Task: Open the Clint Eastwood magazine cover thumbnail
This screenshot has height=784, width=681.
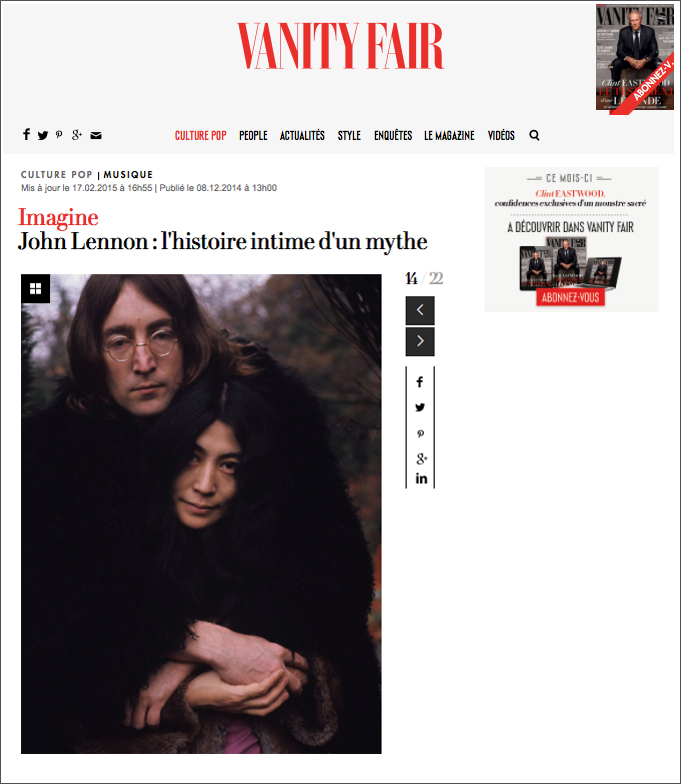Action: [634, 58]
